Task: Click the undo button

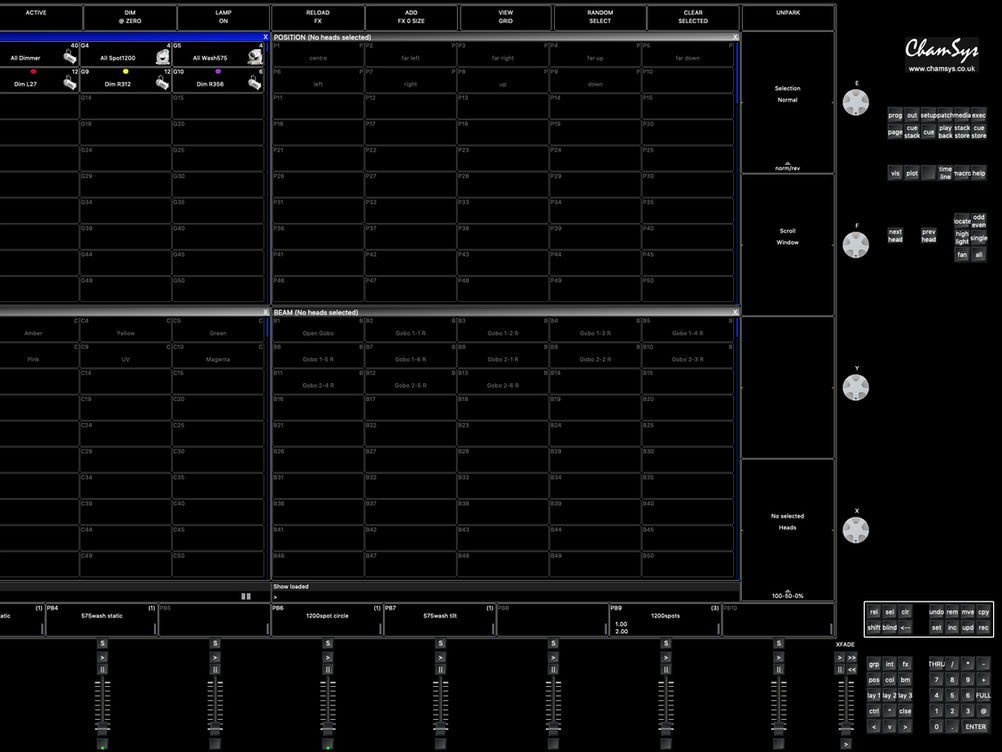Action: point(936,611)
